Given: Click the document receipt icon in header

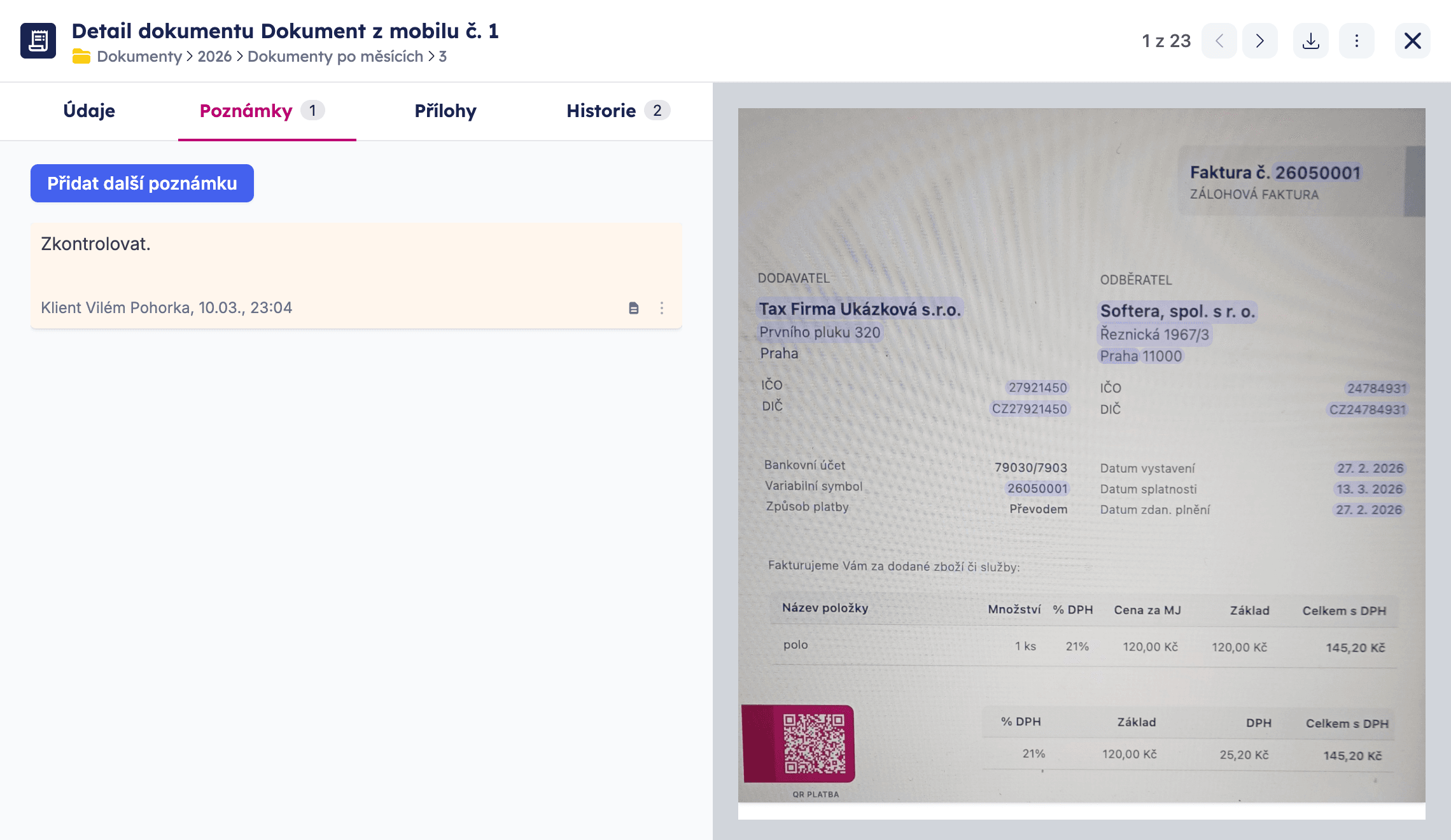Looking at the screenshot, I should 38,41.
